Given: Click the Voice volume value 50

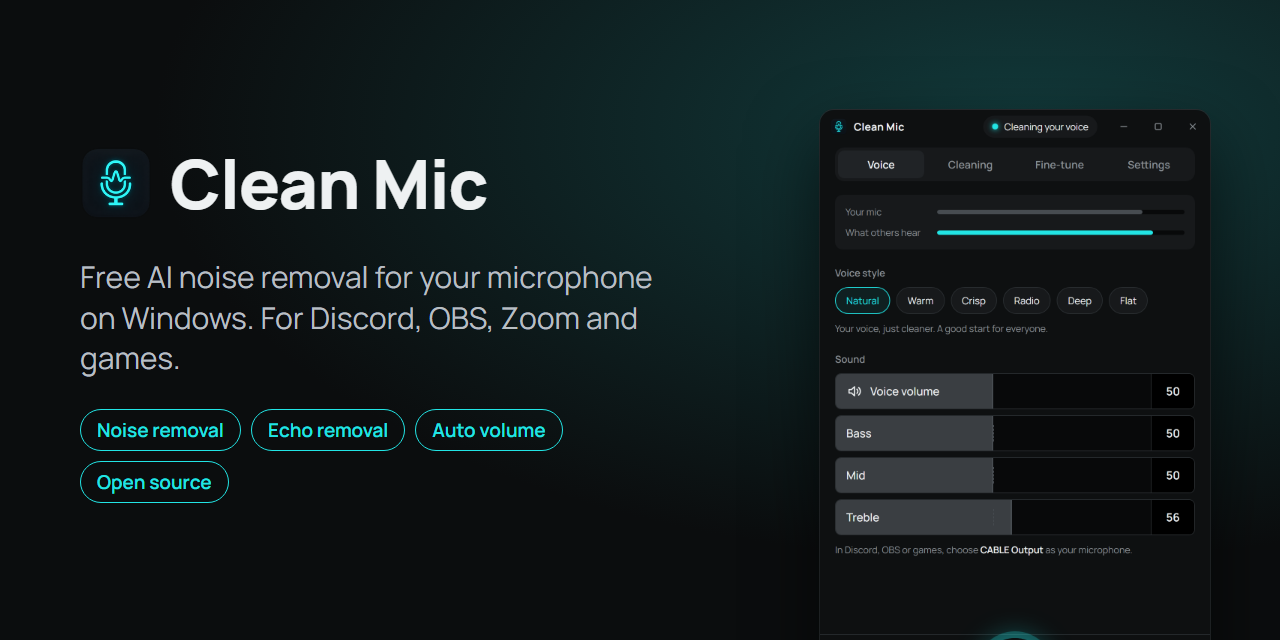Looking at the screenshot, I should click(1173, 391).
